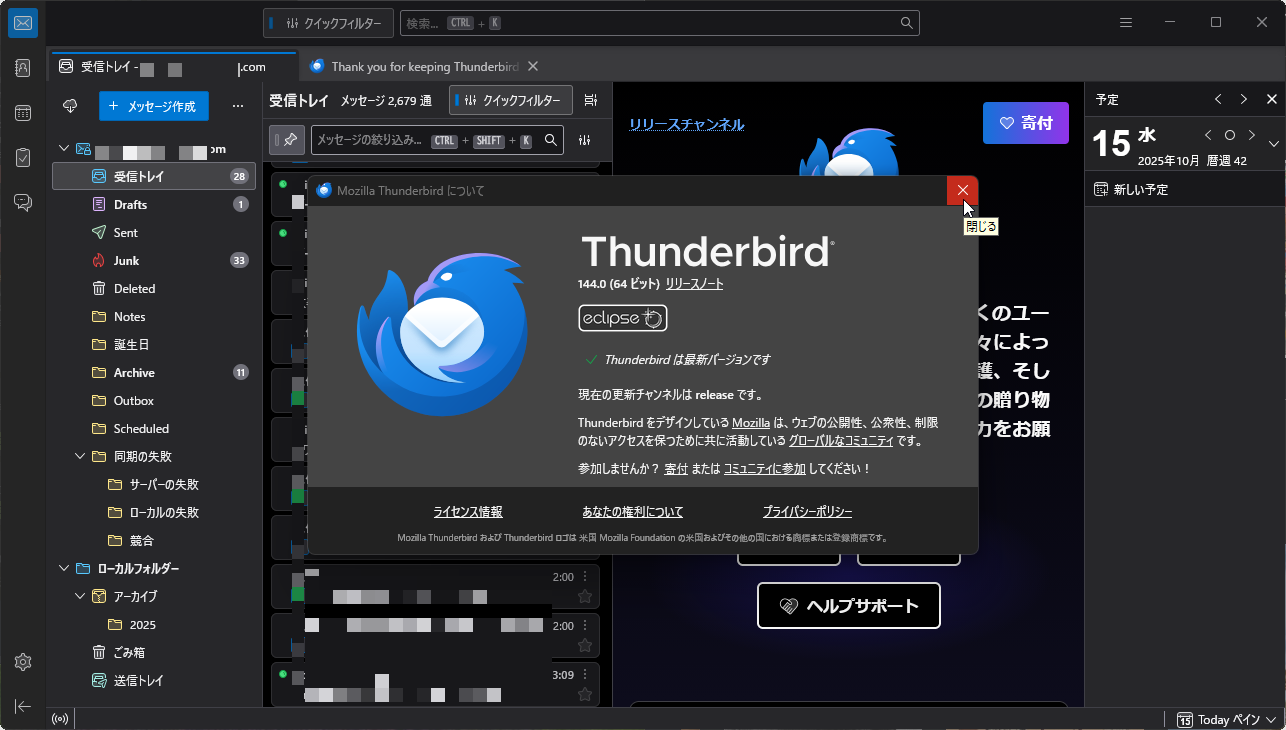Image resolution: width=1286 pixels, height=730 pixels.
Task: Switch to Calendar view in the sidebar
Action: pos(22,112)
